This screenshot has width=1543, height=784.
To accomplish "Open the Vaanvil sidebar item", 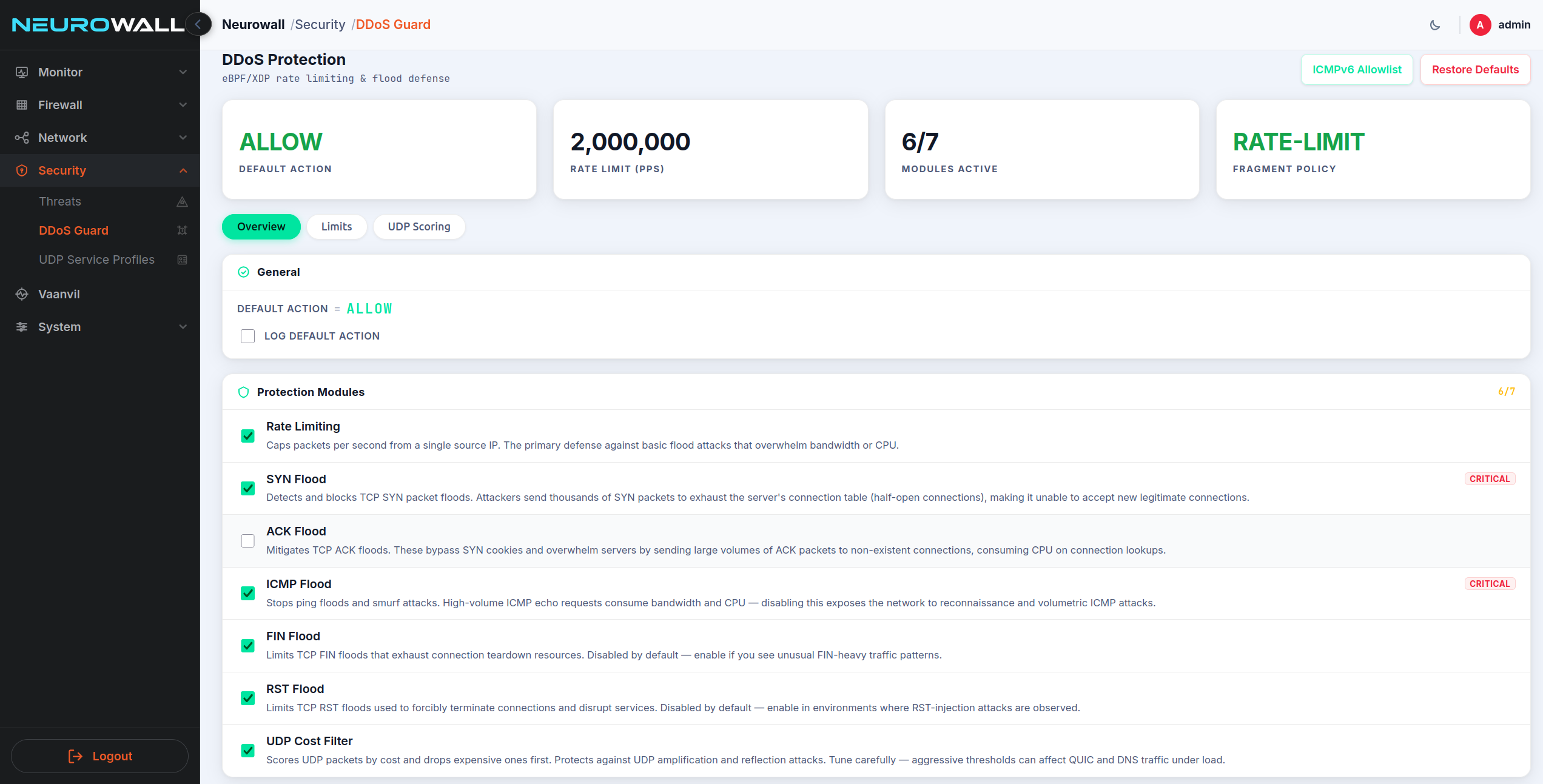I will [x=100, y=294].
